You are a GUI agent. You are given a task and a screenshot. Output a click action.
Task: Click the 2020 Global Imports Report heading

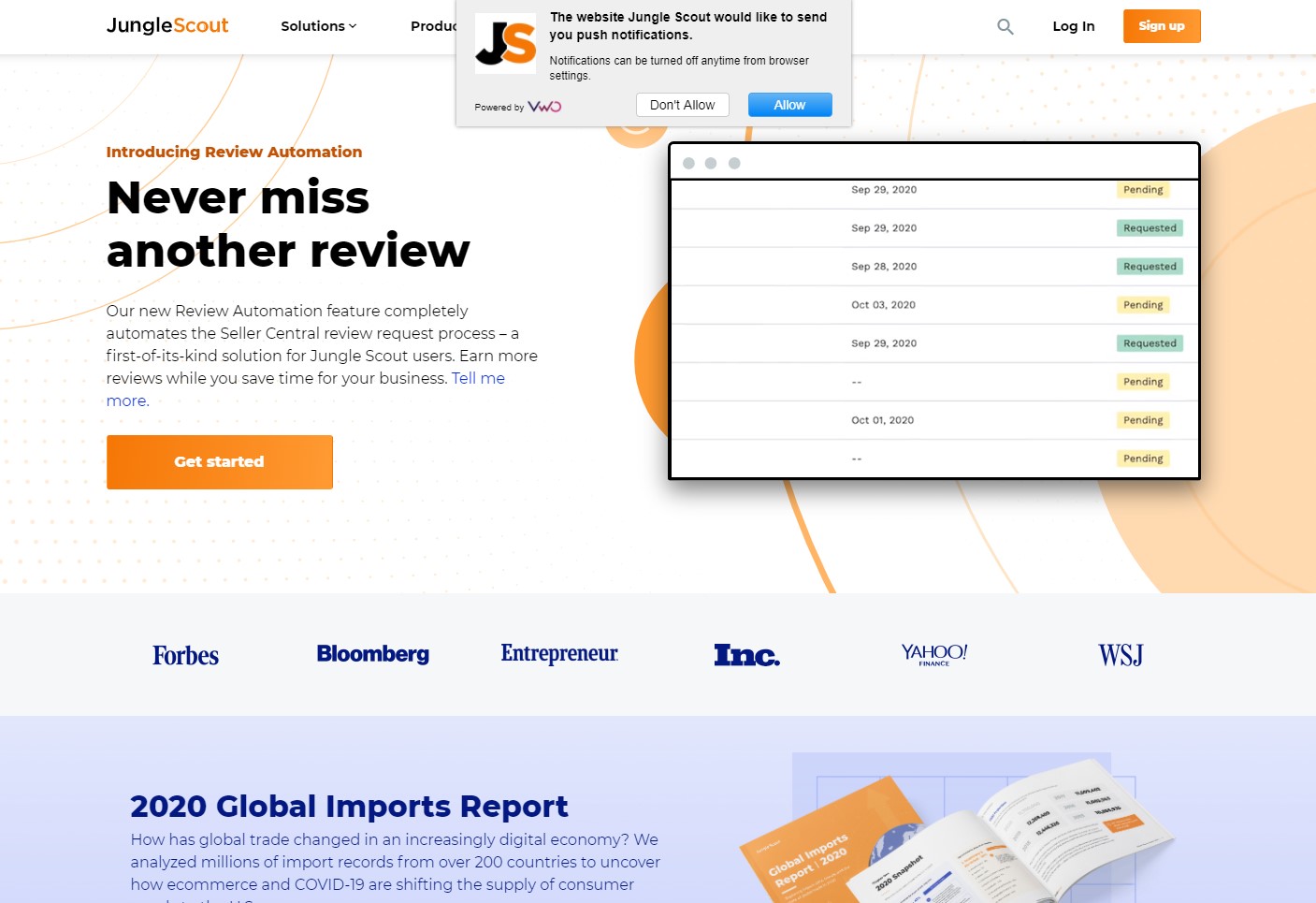pyautogui.click(x=349, y=806)
